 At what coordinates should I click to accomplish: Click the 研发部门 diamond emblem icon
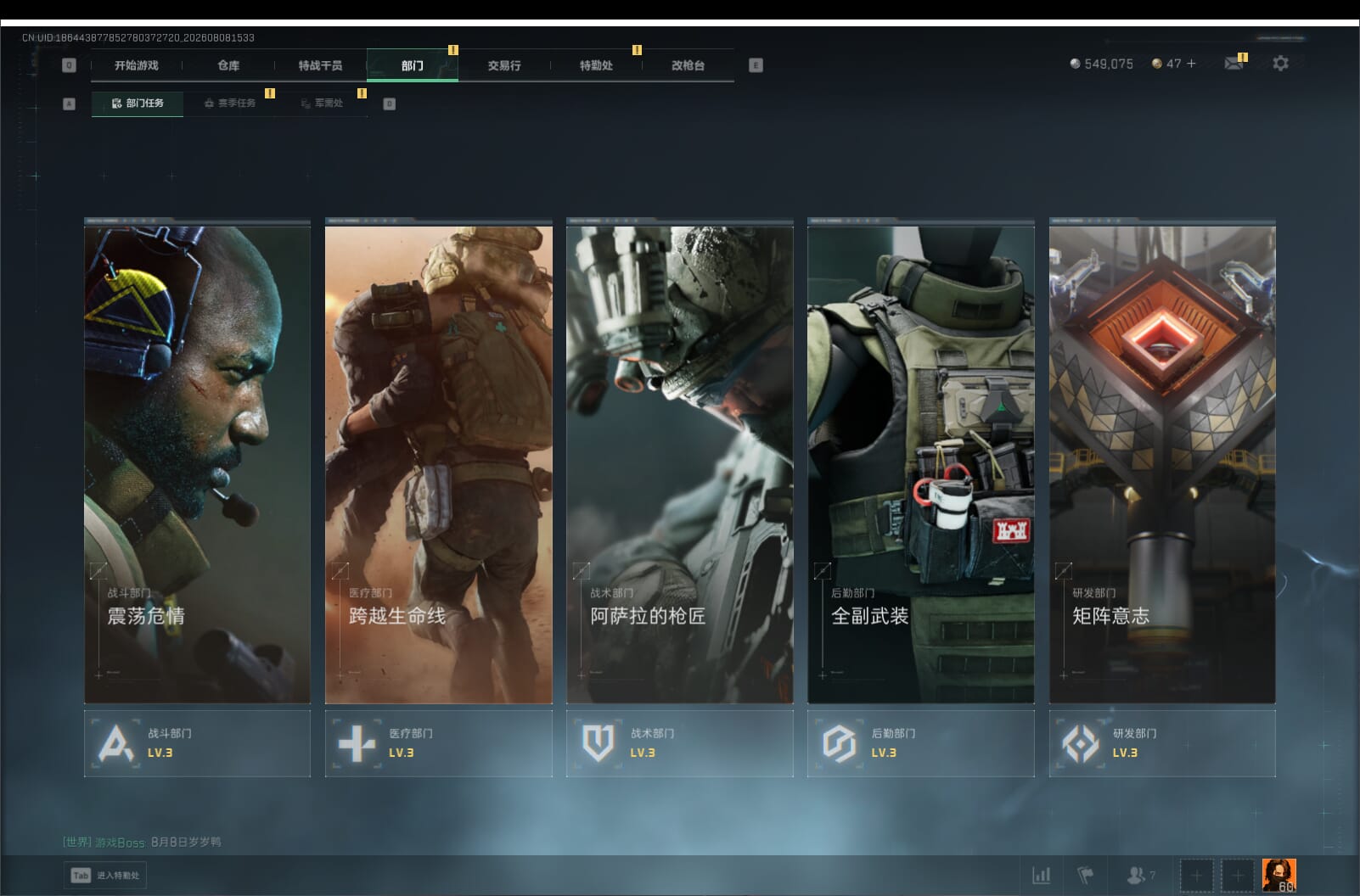point(1080,743)
